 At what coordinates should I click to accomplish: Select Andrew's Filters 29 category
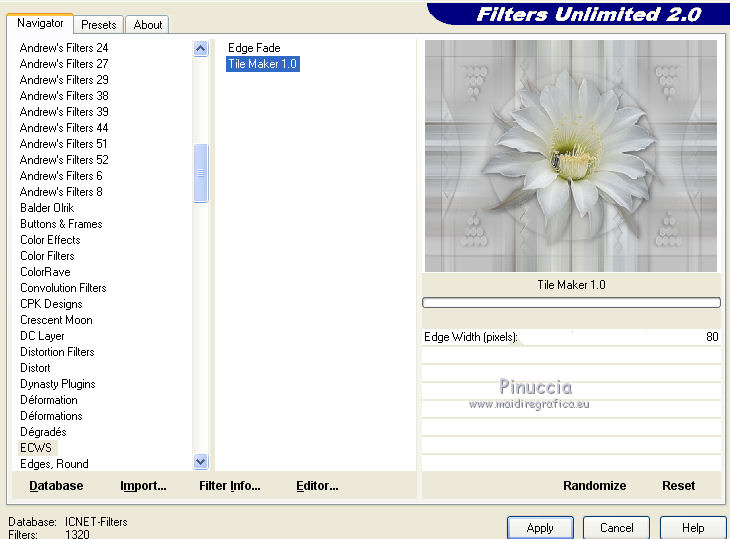64,80
